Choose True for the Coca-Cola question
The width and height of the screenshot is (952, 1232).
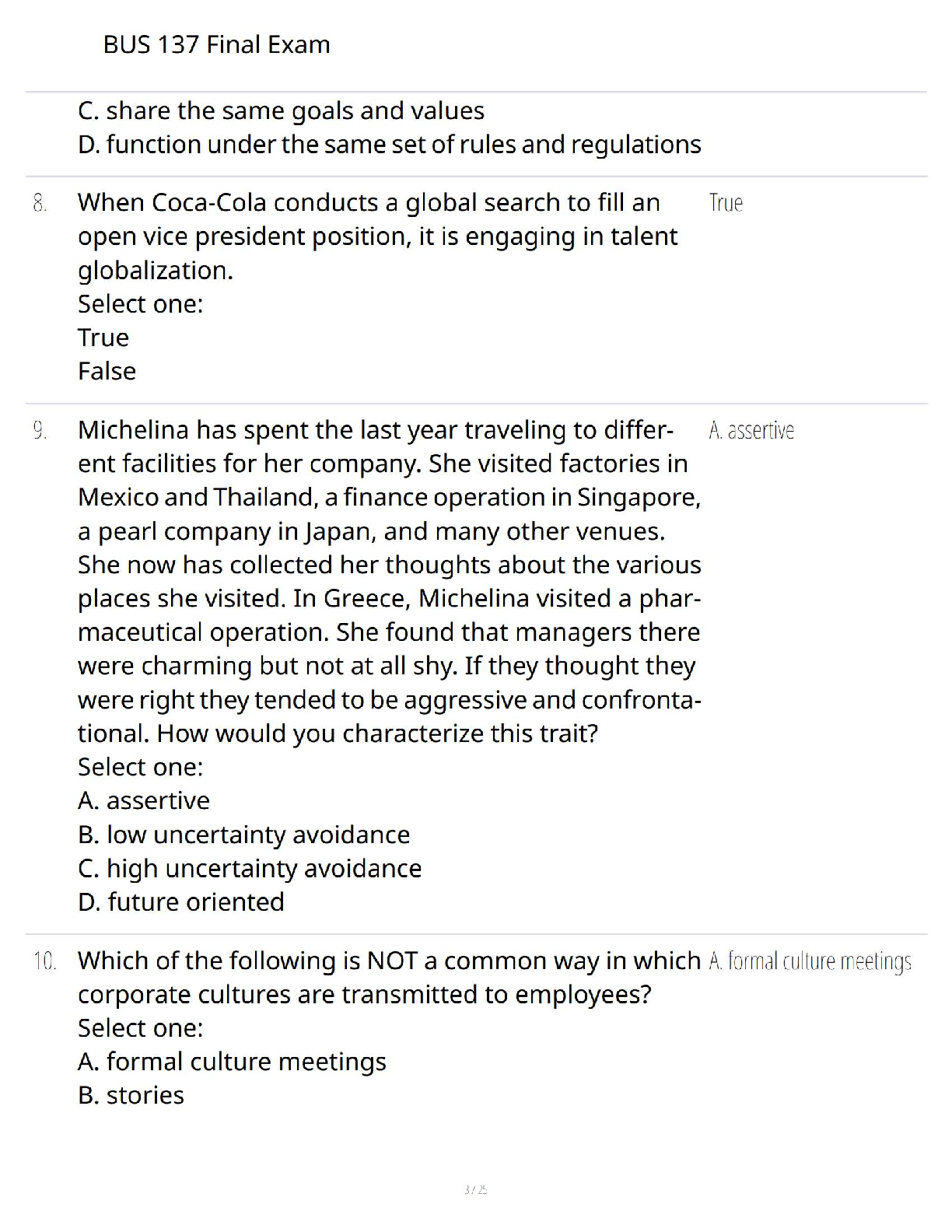[x=103, y=338]
